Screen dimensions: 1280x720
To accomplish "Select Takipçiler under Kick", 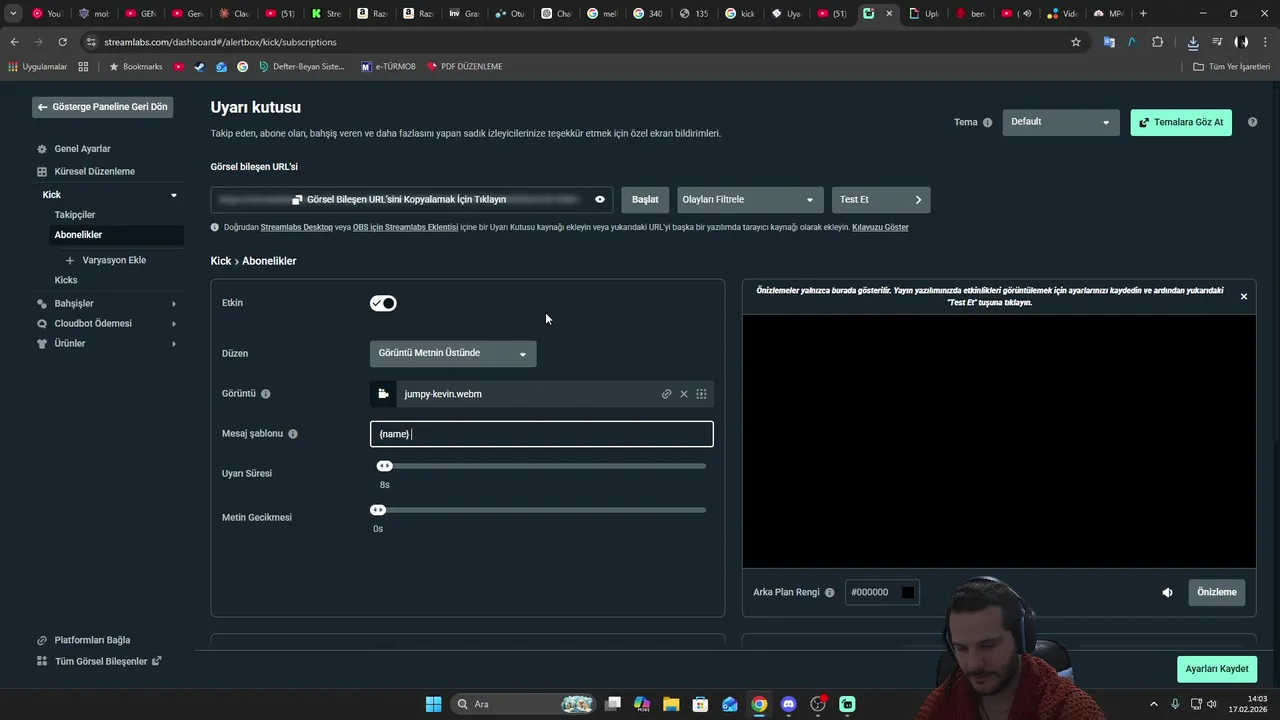I will (x=75, y=215).
